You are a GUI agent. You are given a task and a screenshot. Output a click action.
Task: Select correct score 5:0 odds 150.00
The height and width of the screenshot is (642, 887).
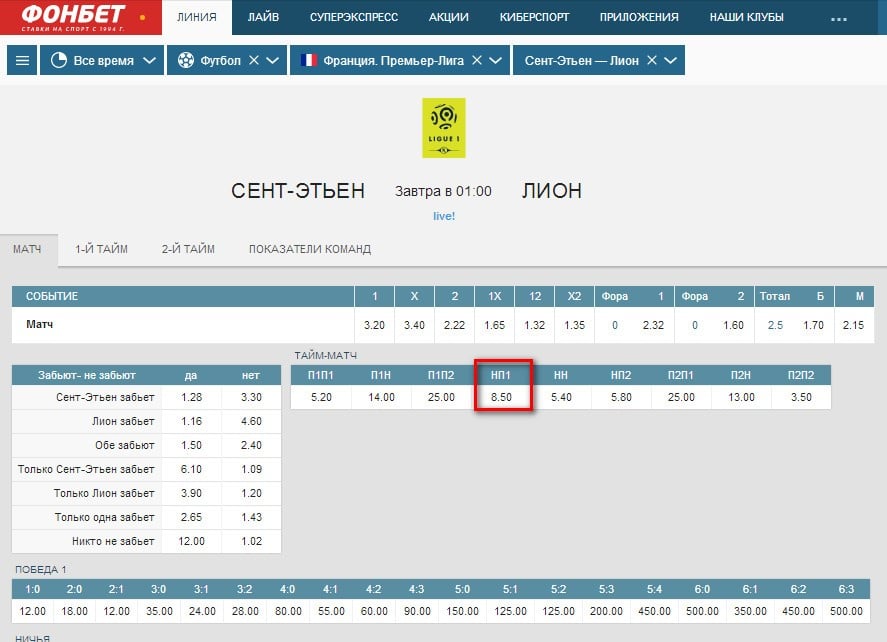tap(462, 611)
